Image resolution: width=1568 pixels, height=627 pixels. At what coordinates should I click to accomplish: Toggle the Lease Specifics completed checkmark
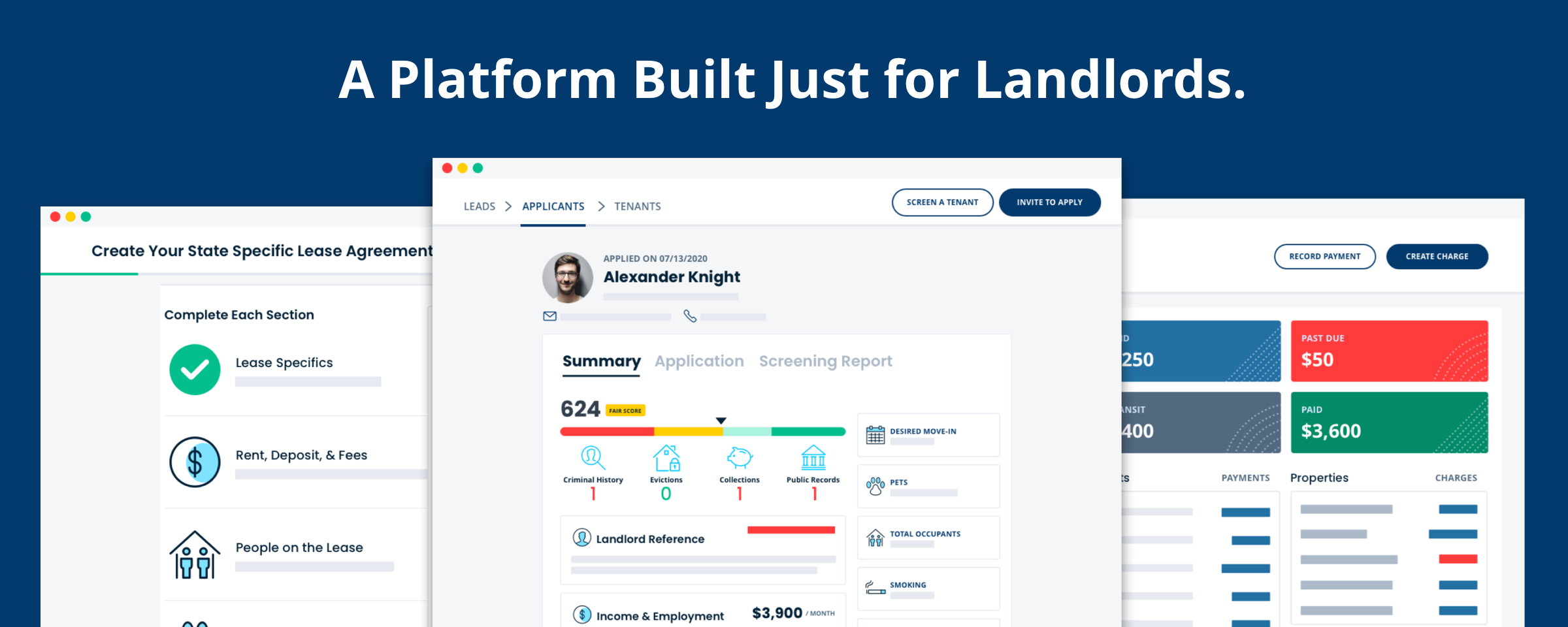point(195,369)
